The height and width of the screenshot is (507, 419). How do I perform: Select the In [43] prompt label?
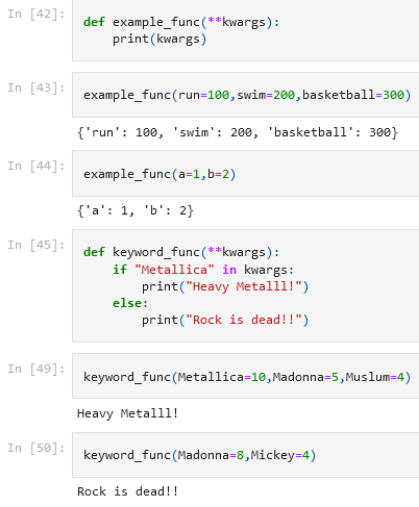coord(36,88)
